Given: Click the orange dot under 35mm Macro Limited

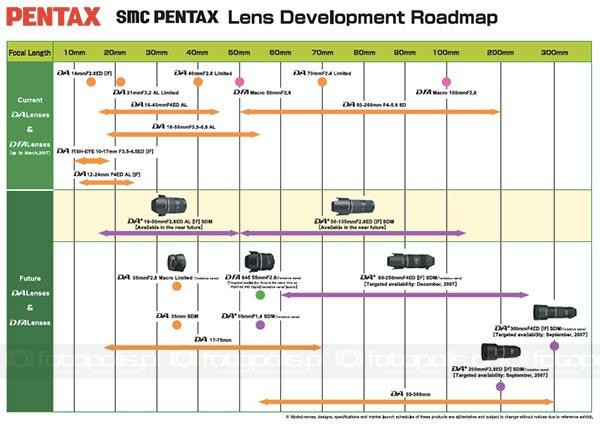Looking at the screenshot, I should coord(177,286).
